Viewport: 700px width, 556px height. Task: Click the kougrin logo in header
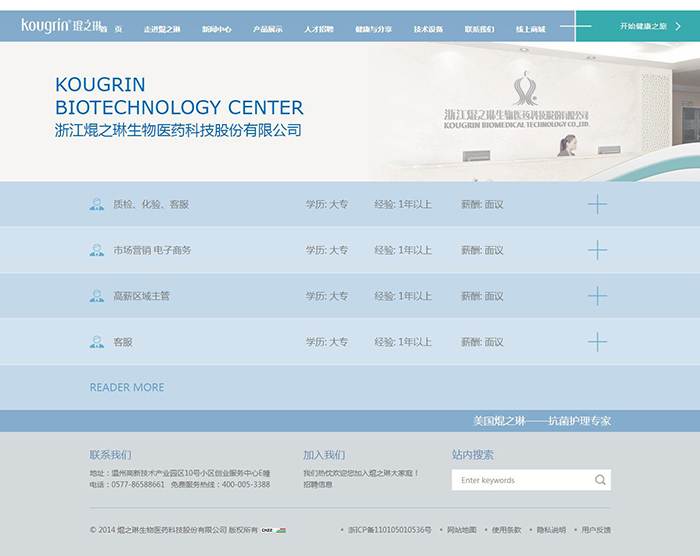click(x=62, y=25)
